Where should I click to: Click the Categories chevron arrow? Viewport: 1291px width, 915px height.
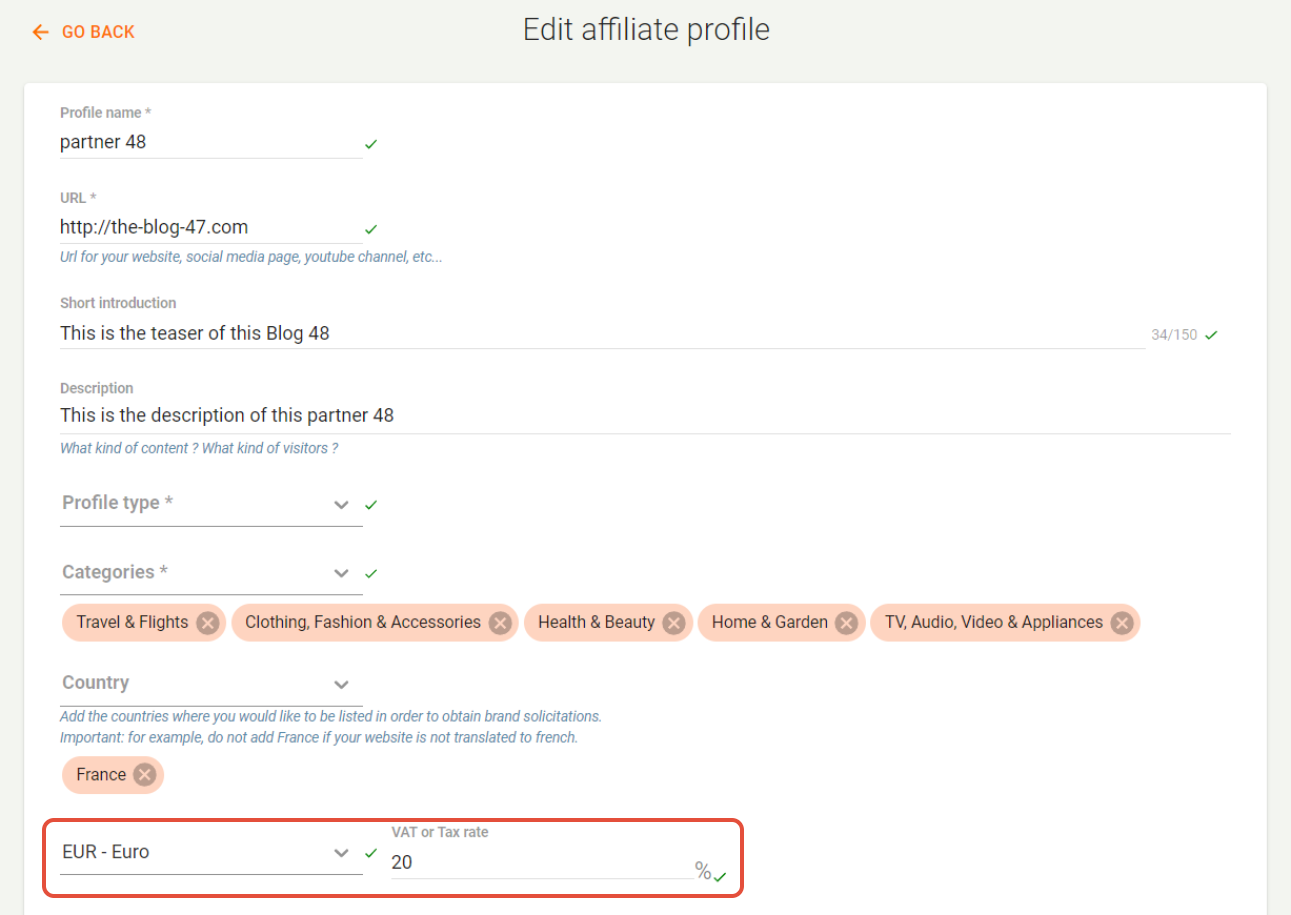[342, 574]
